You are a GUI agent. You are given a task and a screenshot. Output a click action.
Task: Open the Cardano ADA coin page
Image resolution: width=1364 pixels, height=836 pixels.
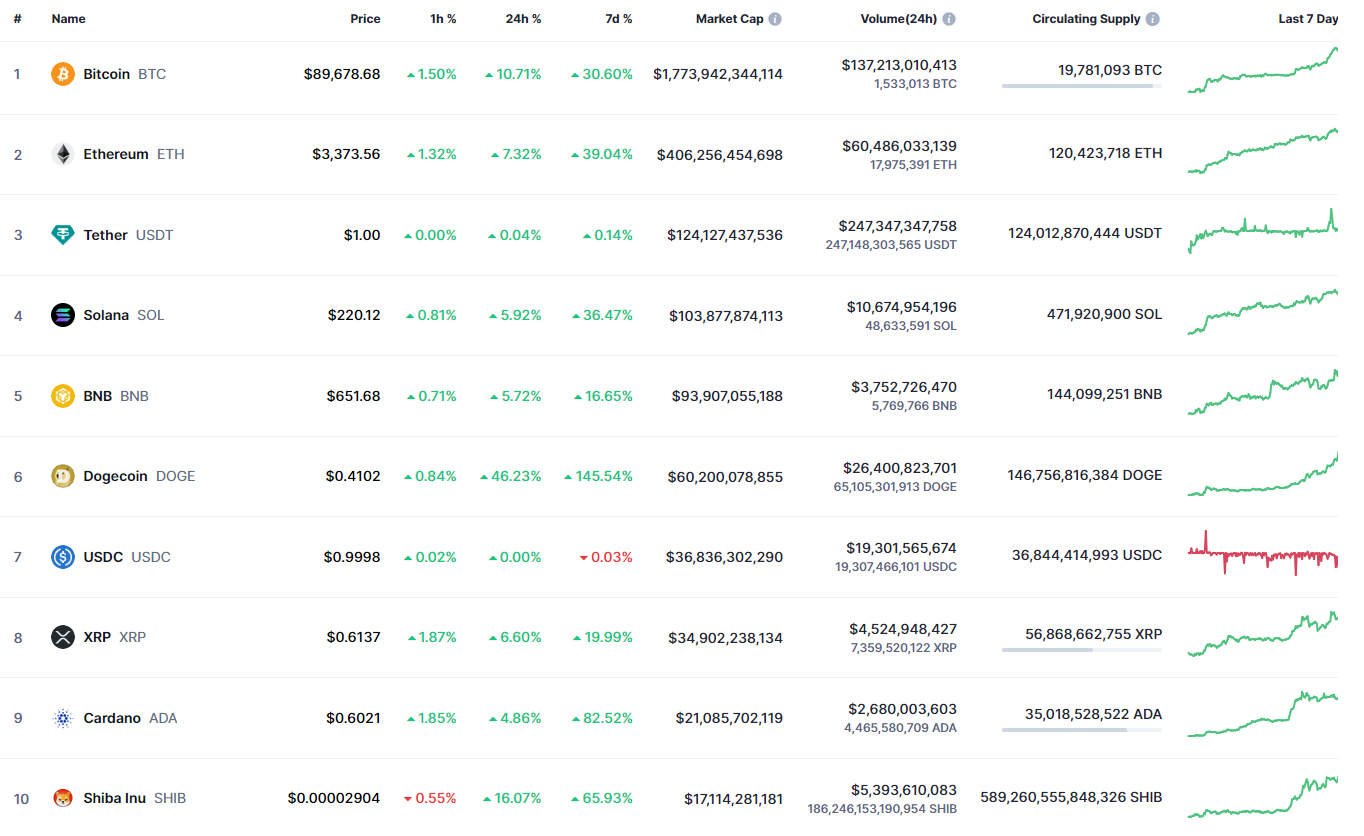[x=112, y=718]
